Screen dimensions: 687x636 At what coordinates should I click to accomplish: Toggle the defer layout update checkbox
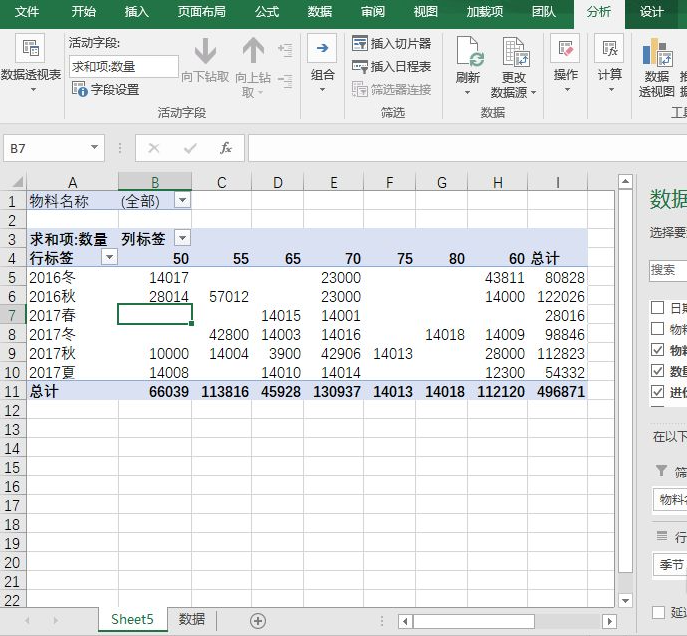657,612
